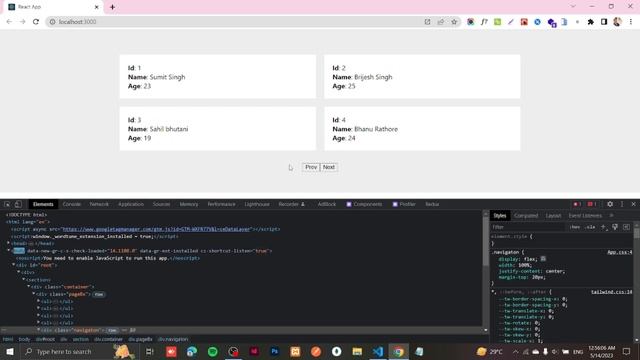Open the AdBlock DevTools tab
Screen dimensions: 640x360
tap(327, 204)
